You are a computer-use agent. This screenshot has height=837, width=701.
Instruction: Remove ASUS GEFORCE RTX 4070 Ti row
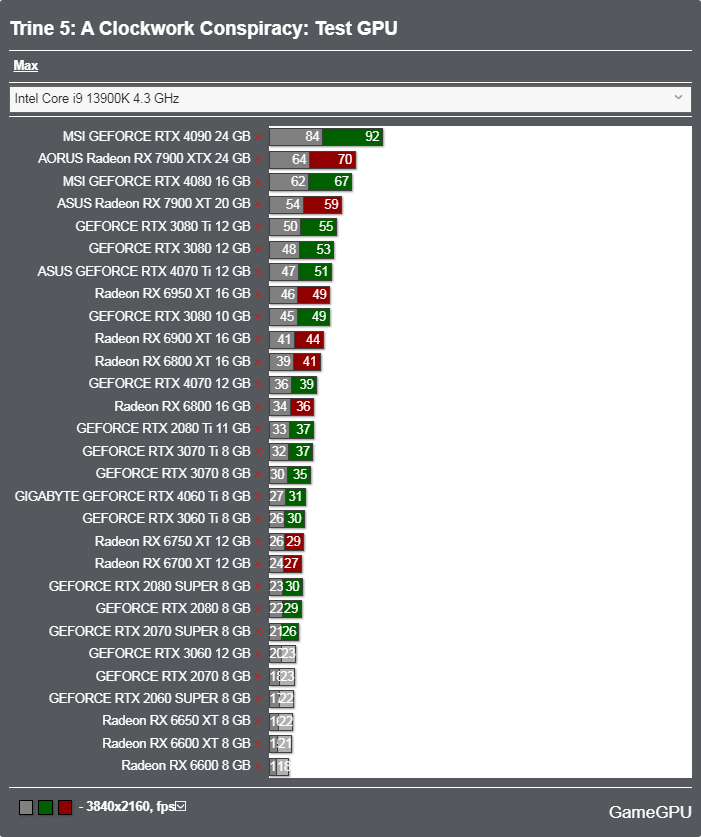click(258, 272)
